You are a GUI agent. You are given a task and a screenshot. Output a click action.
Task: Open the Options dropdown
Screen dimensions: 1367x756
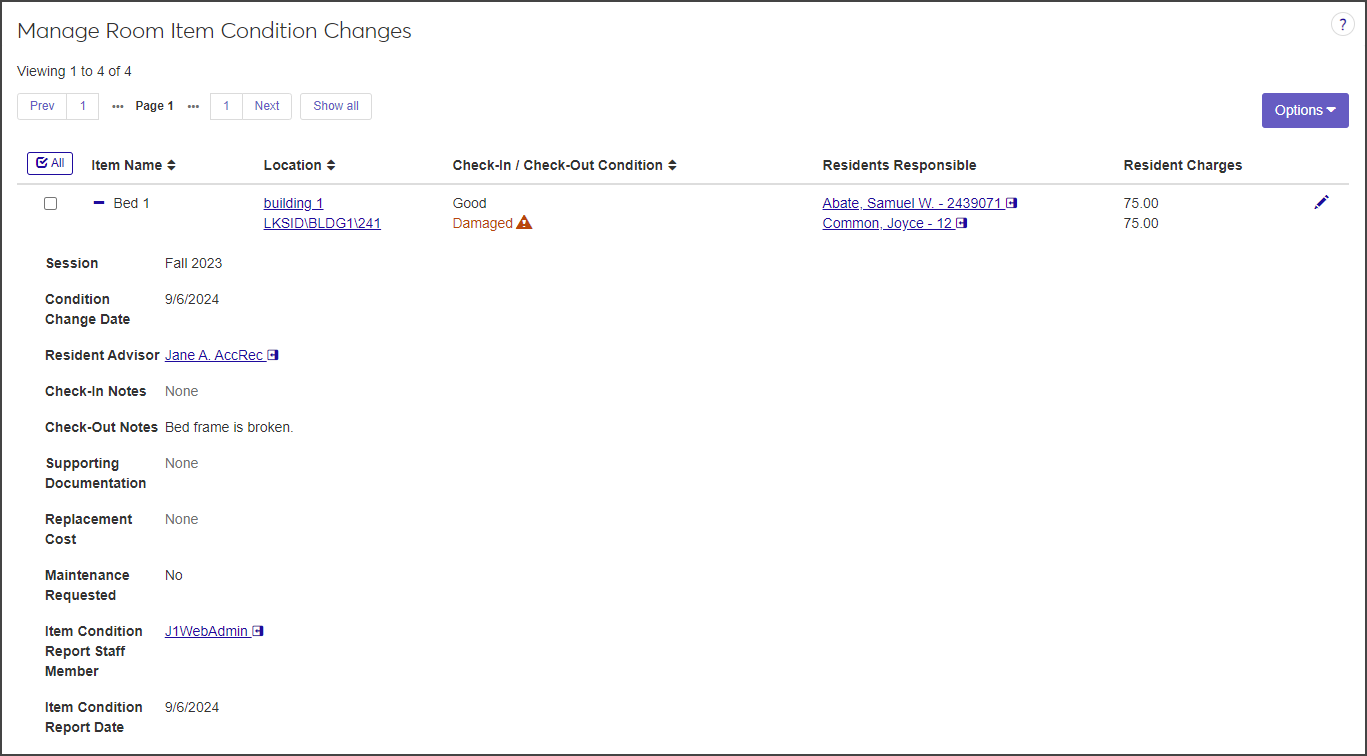1305,110
